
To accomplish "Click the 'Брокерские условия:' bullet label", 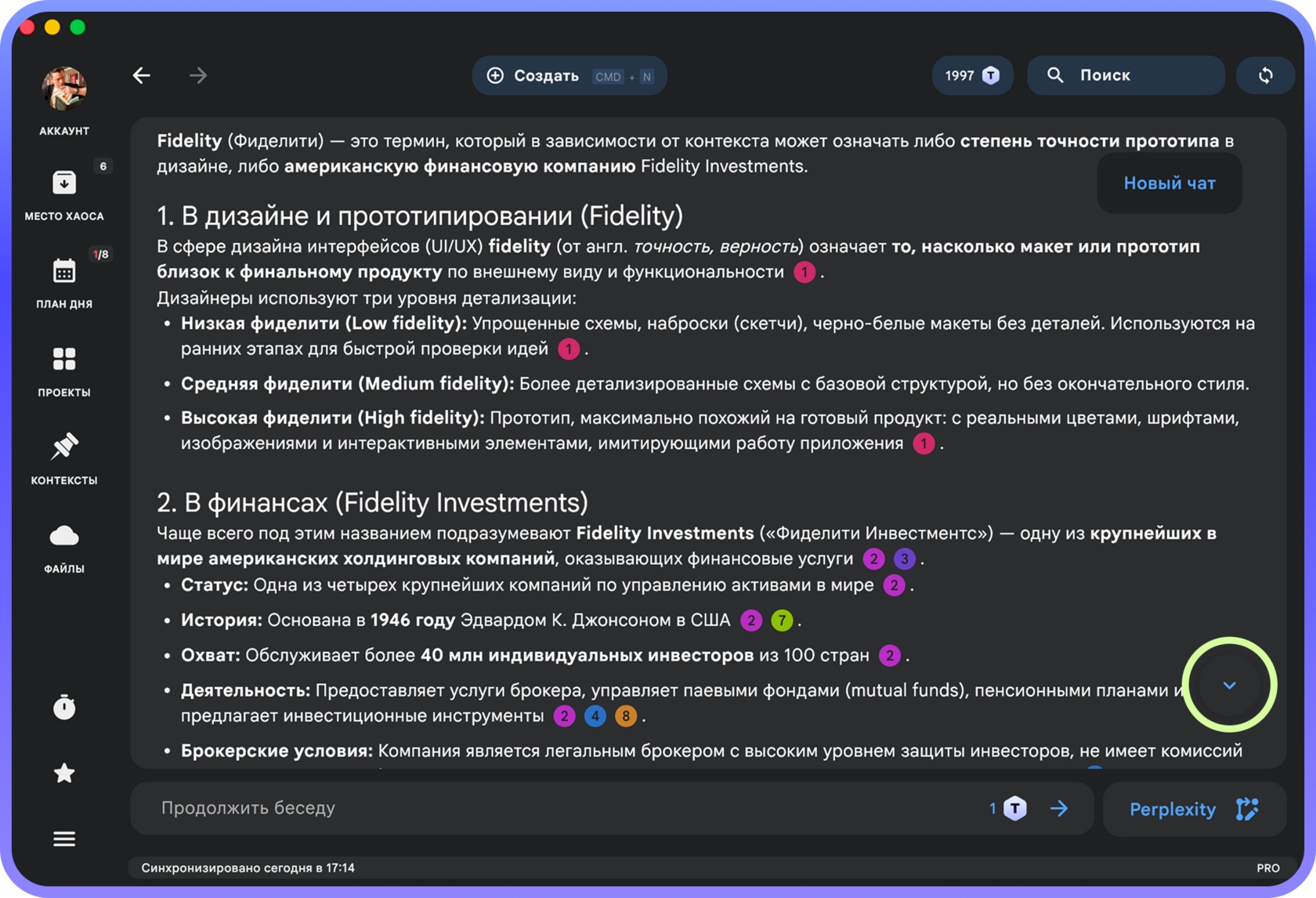I will coord(277,751).
